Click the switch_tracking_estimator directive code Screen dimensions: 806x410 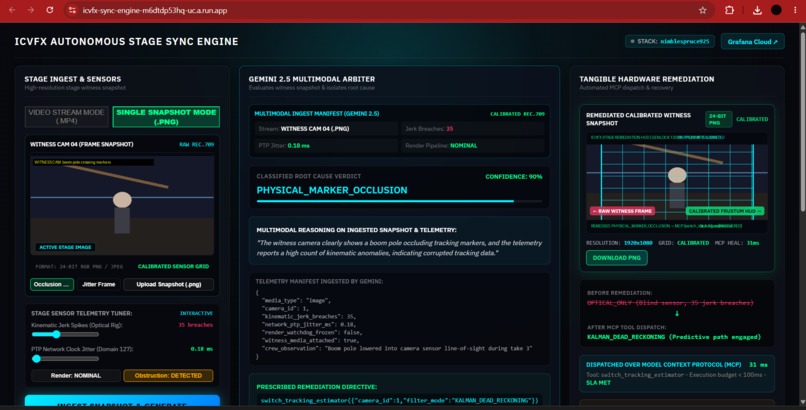[x=399, y=400]
